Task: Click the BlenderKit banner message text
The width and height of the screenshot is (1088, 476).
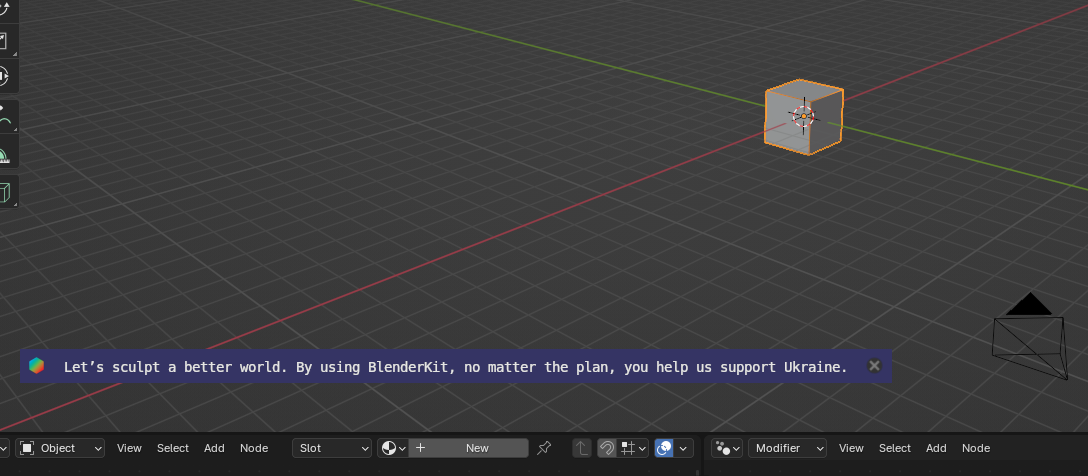Action: point(455,367)
